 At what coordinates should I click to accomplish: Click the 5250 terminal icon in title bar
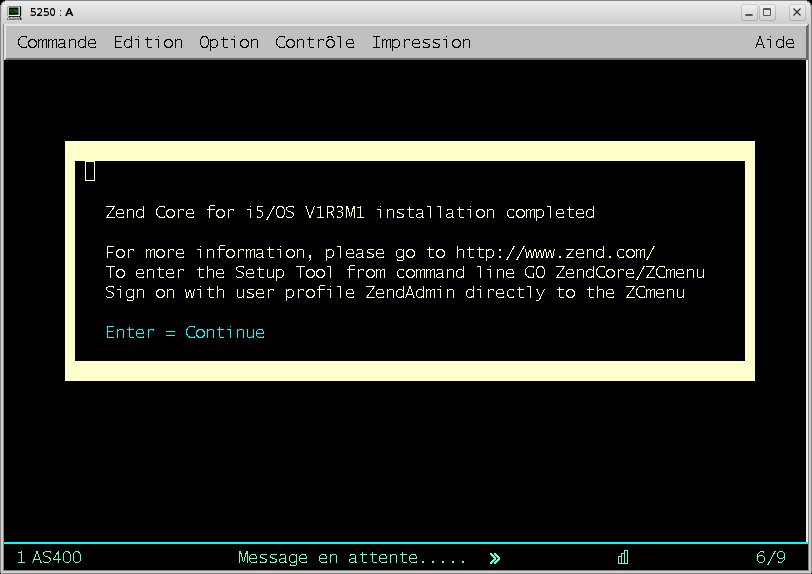pos(14,12)
